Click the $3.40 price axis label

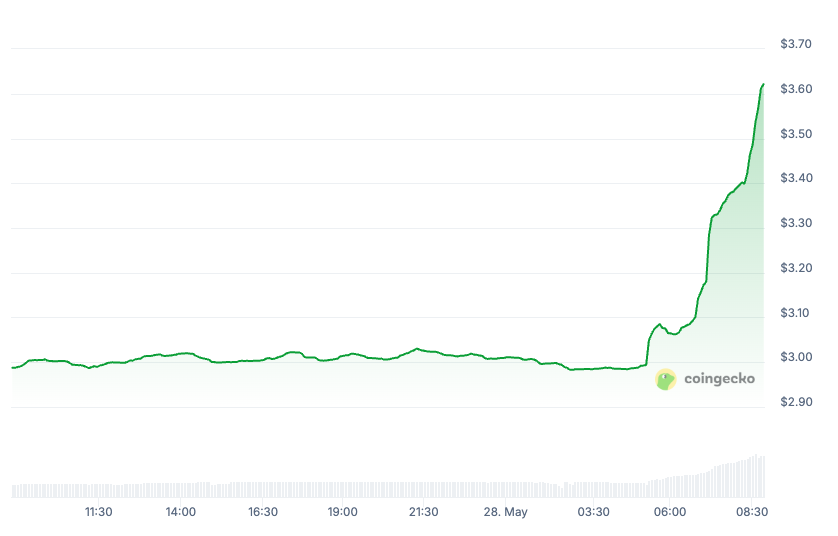click(x=796, y=178)
